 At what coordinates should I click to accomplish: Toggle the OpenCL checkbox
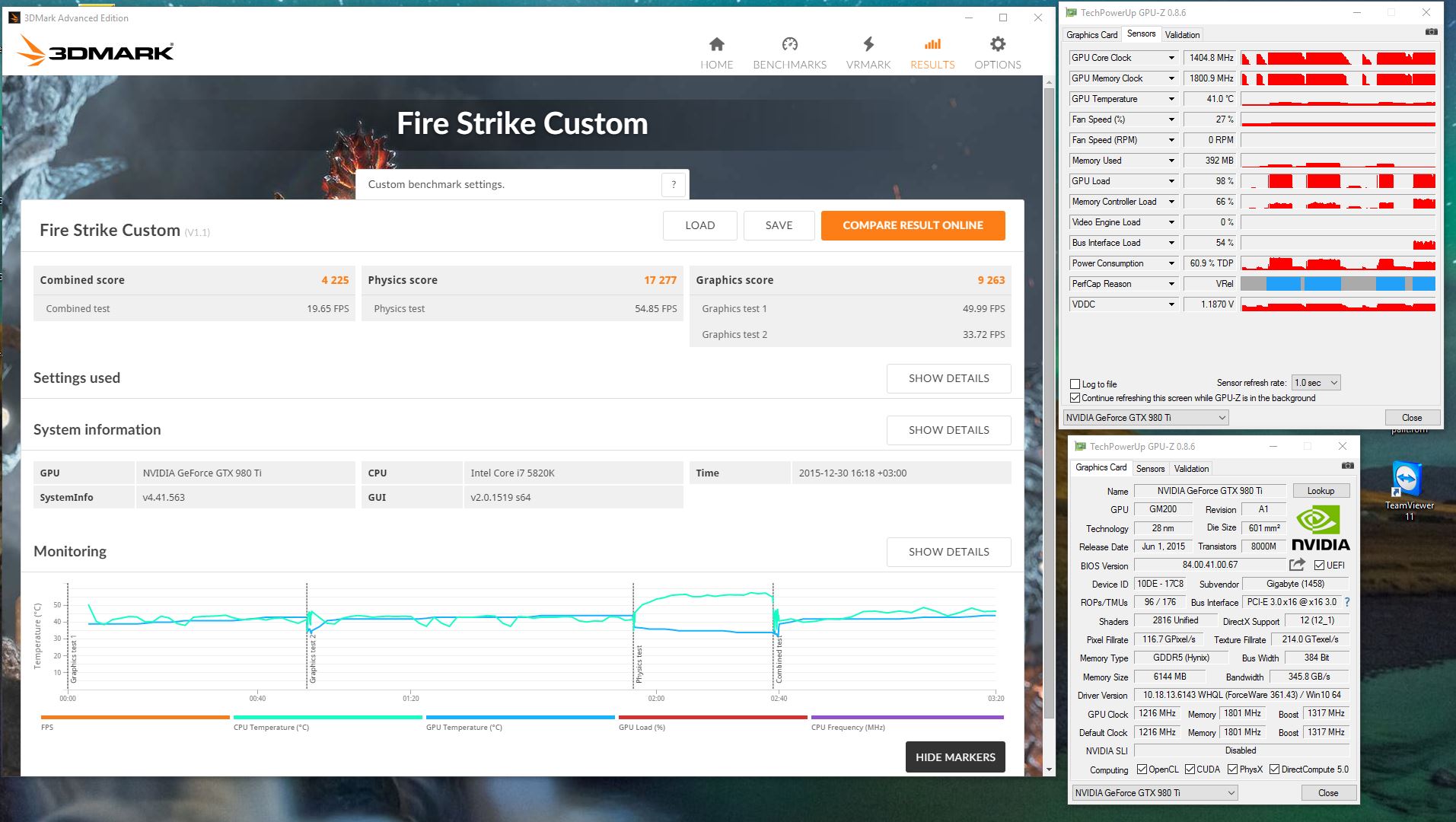[x=1142, y=769]
